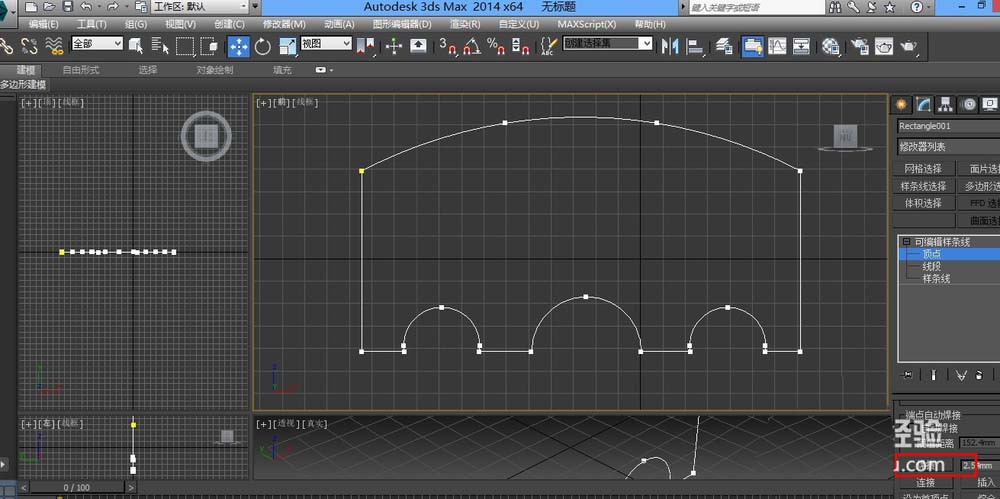This screenshot has height=499, width=1000.
Task: Select 样条线 sub-object level
Action: (x=936, y=279)
